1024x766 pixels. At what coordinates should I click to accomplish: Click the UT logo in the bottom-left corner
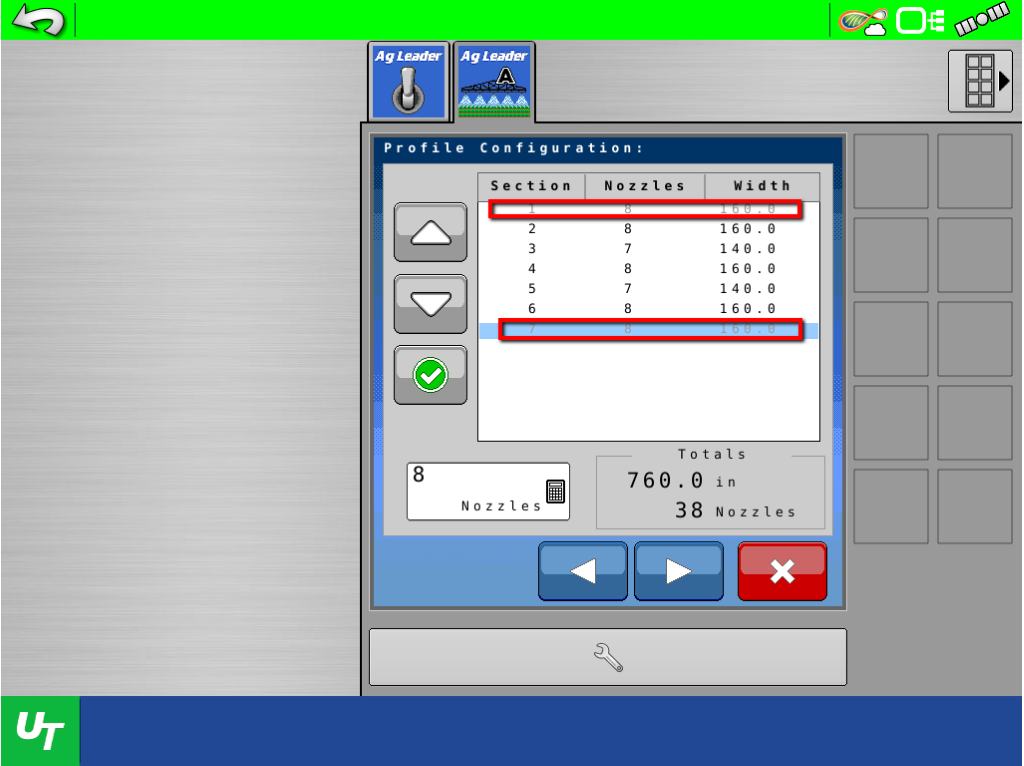tap(39, 730)
